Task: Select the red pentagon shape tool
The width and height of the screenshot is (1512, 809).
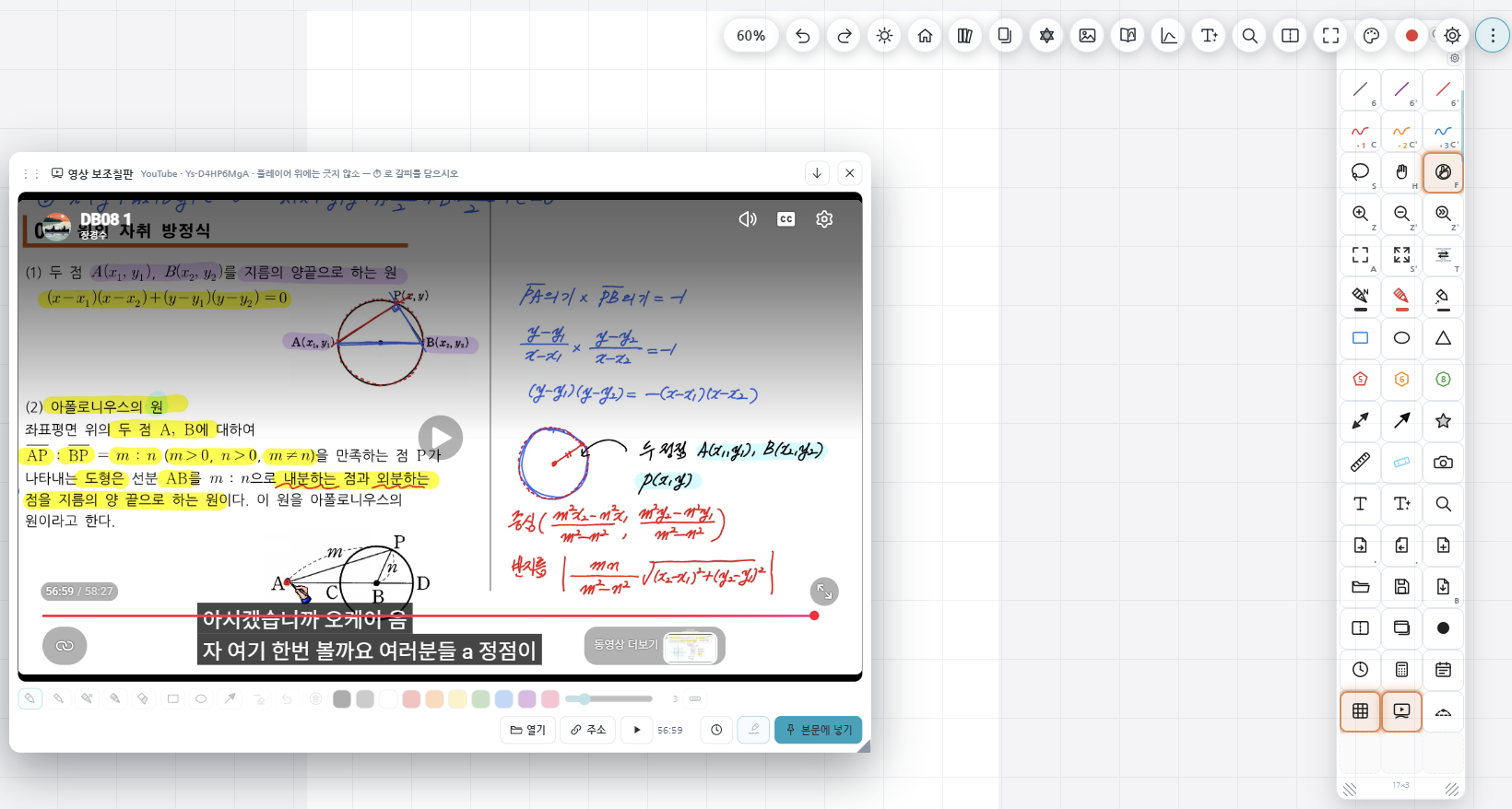Action: coord(1360,380)
